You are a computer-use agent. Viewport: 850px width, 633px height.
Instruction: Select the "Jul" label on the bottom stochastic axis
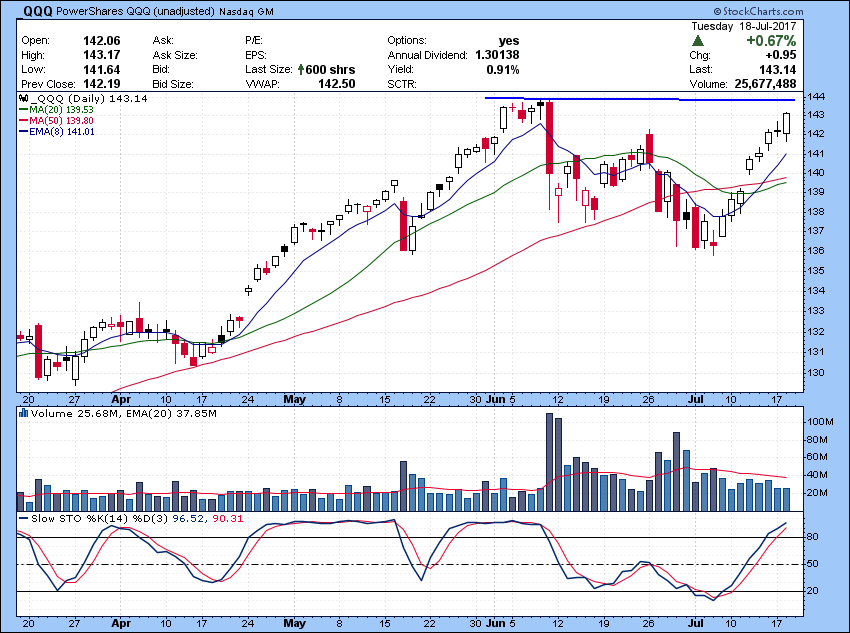(x=696, y=623)
